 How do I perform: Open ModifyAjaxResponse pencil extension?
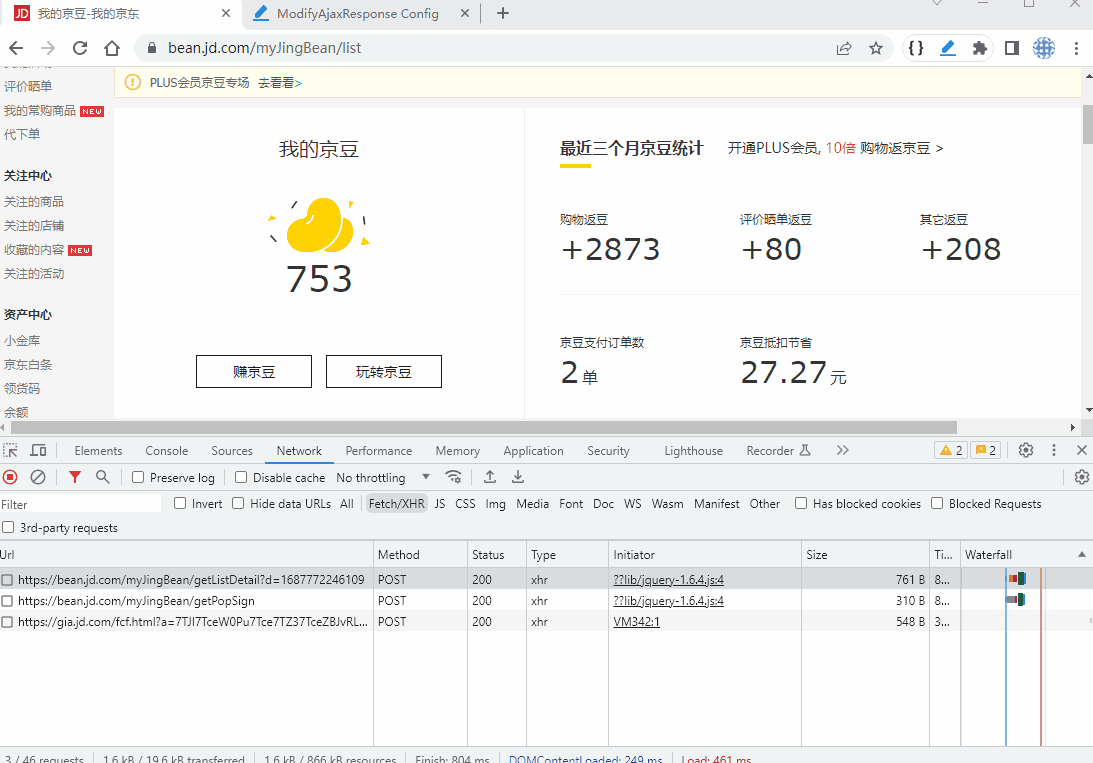[x=948, y=48]
